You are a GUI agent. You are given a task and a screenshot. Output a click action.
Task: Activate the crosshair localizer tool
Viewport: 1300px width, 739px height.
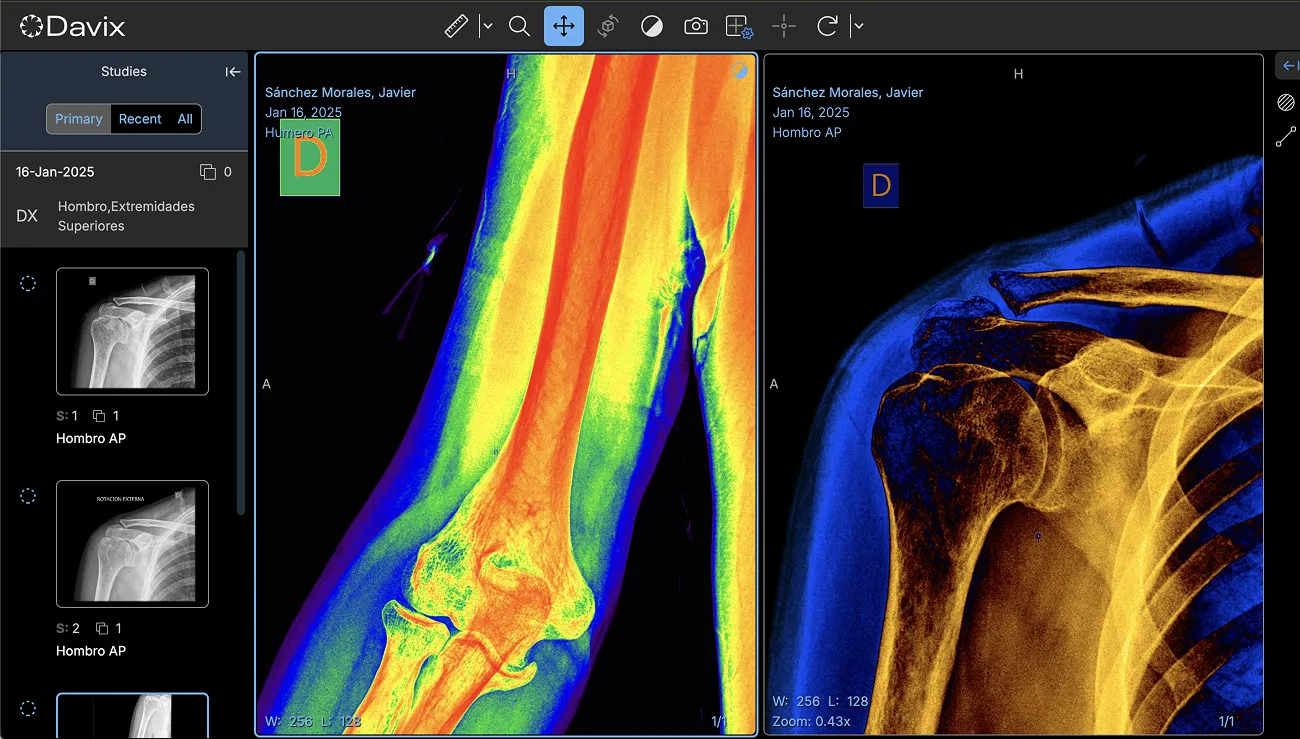(783, 26)
